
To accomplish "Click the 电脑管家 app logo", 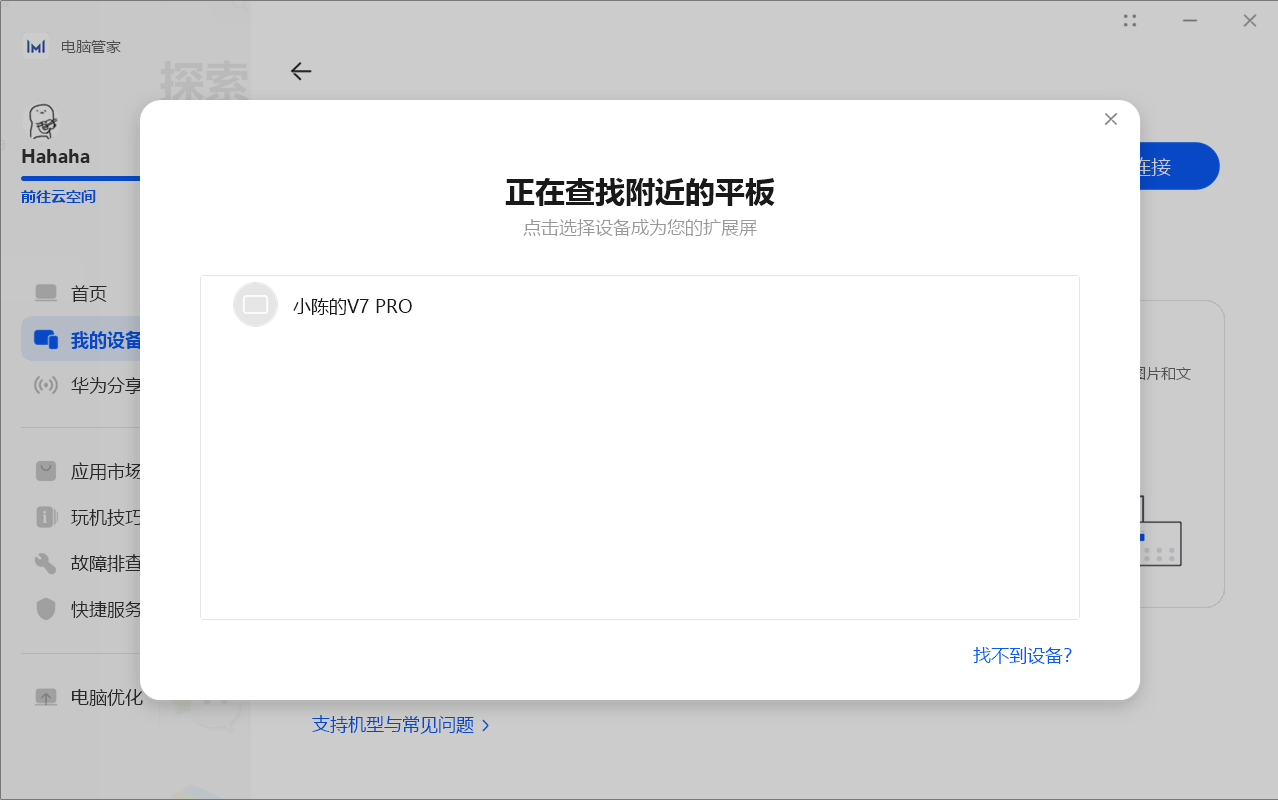I will coord(36,47).
